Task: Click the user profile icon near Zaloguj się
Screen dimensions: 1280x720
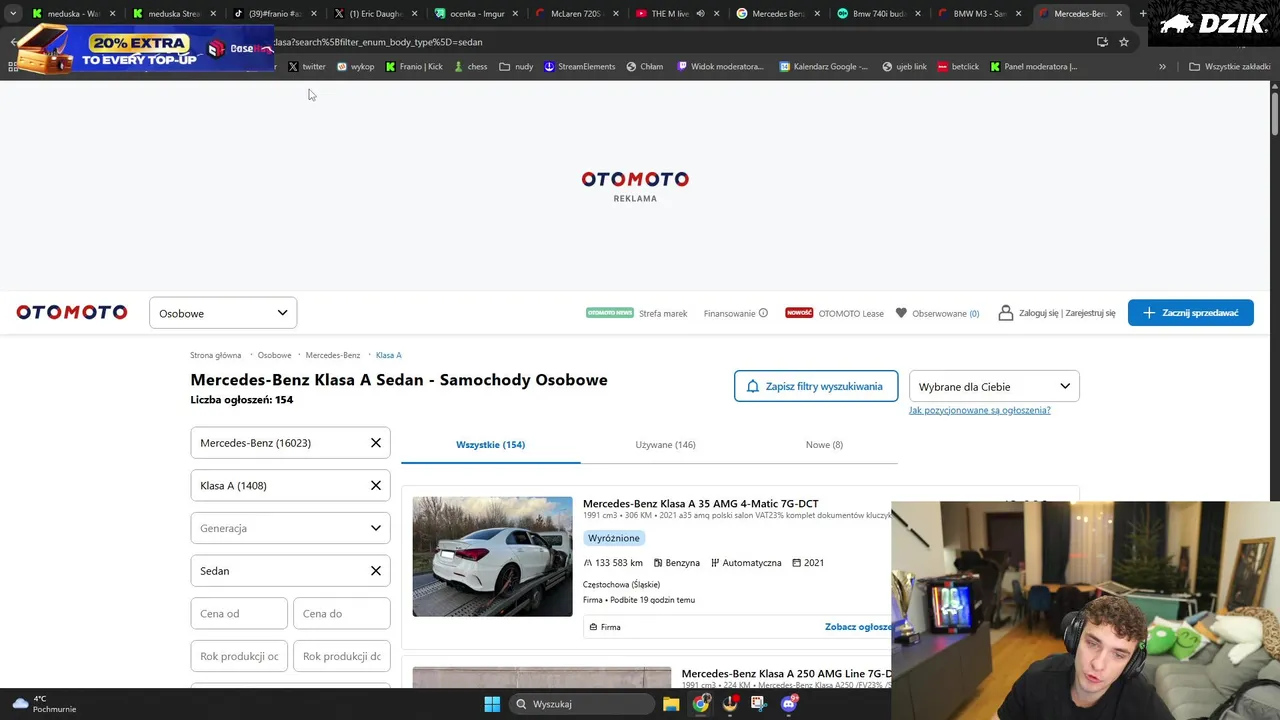Action: click(1006, 313)
